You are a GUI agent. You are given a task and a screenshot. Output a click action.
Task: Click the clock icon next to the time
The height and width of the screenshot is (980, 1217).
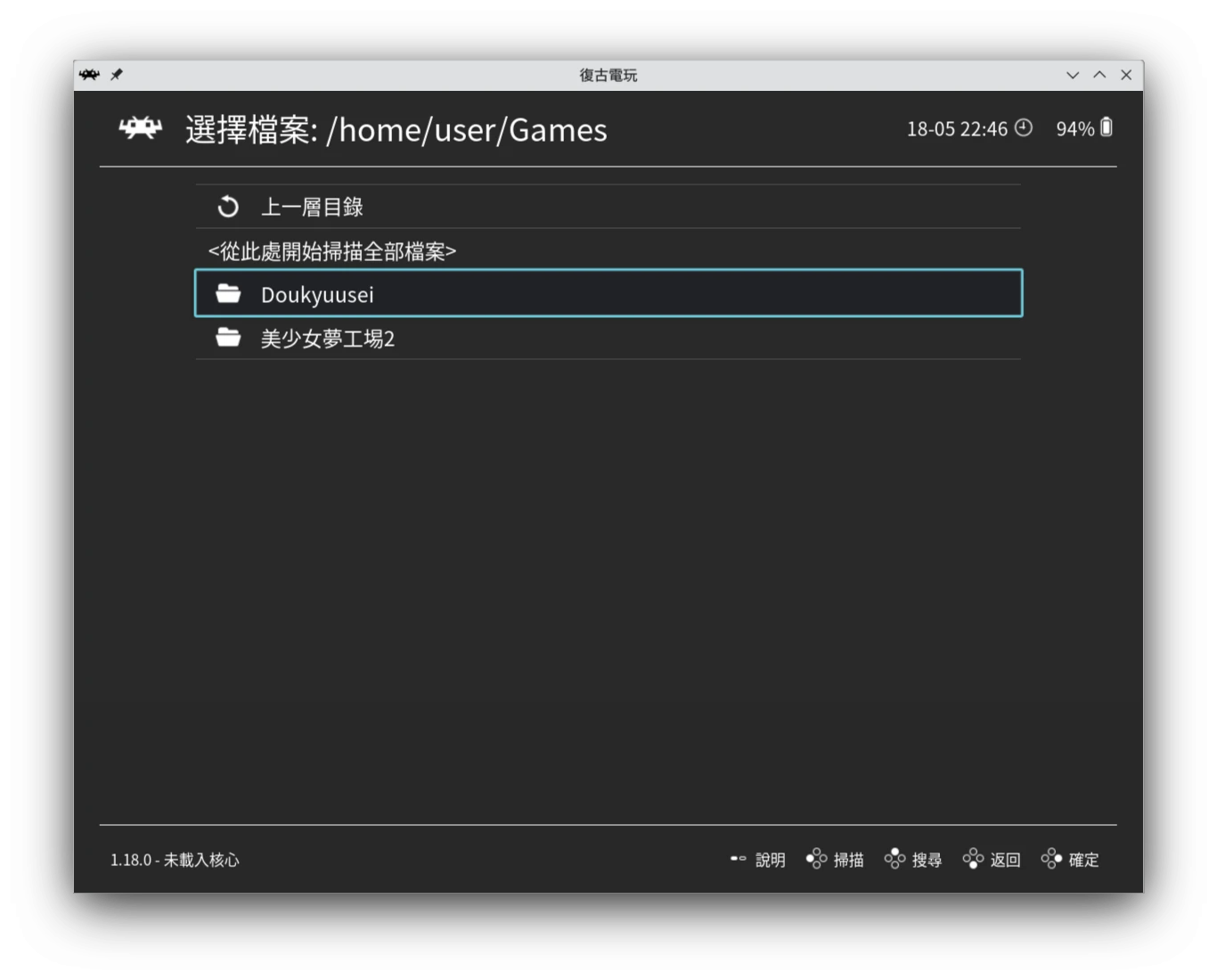click(x=1024, y=128)
